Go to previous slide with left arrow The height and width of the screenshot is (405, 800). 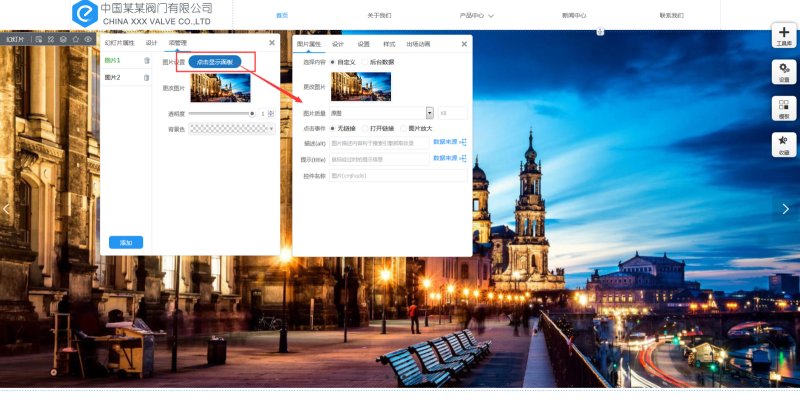6,208
